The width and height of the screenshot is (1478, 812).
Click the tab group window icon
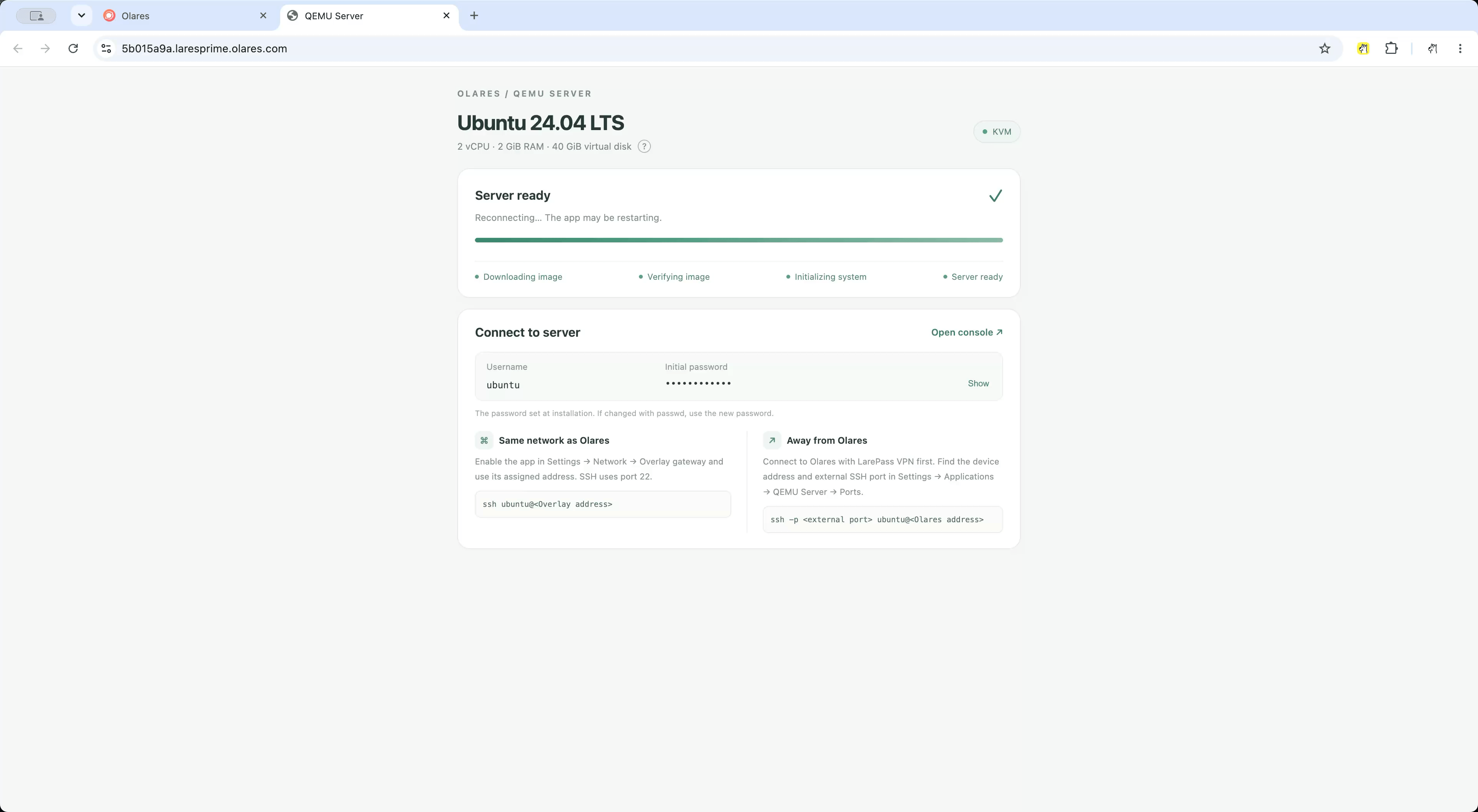tap(36, 16)
